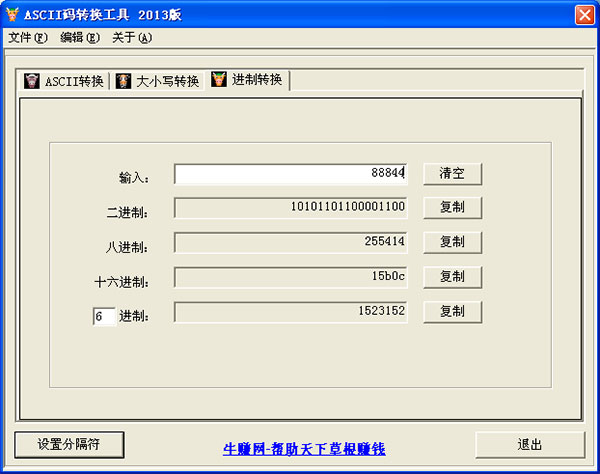Click the title bar text ASCII码转换工具 2013版
This screenshot has width=600, height=474.
tap(103, 15)
